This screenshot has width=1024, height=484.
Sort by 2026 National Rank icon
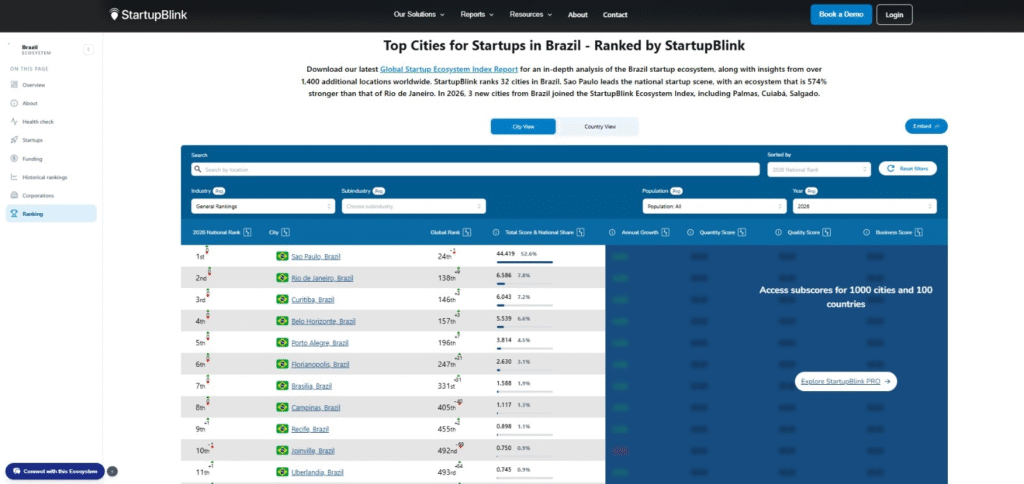click(247, 233)
